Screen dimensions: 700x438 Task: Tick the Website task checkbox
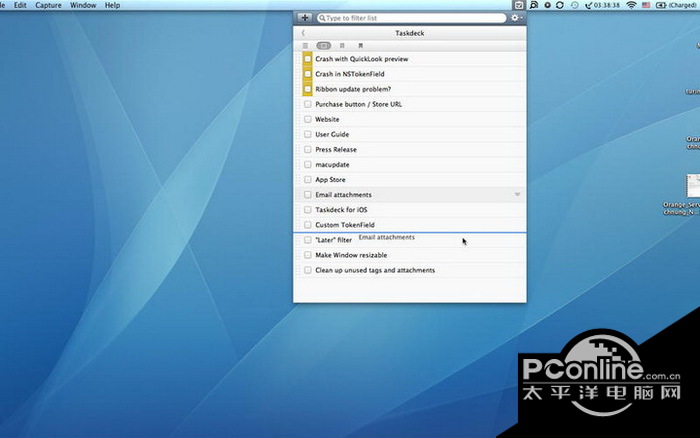click(308, 119)
